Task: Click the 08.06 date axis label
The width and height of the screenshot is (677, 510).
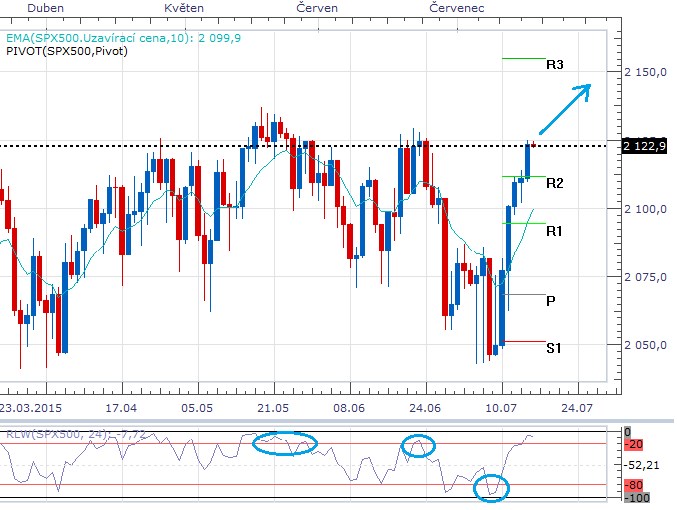Action: (x=349, y=408)
